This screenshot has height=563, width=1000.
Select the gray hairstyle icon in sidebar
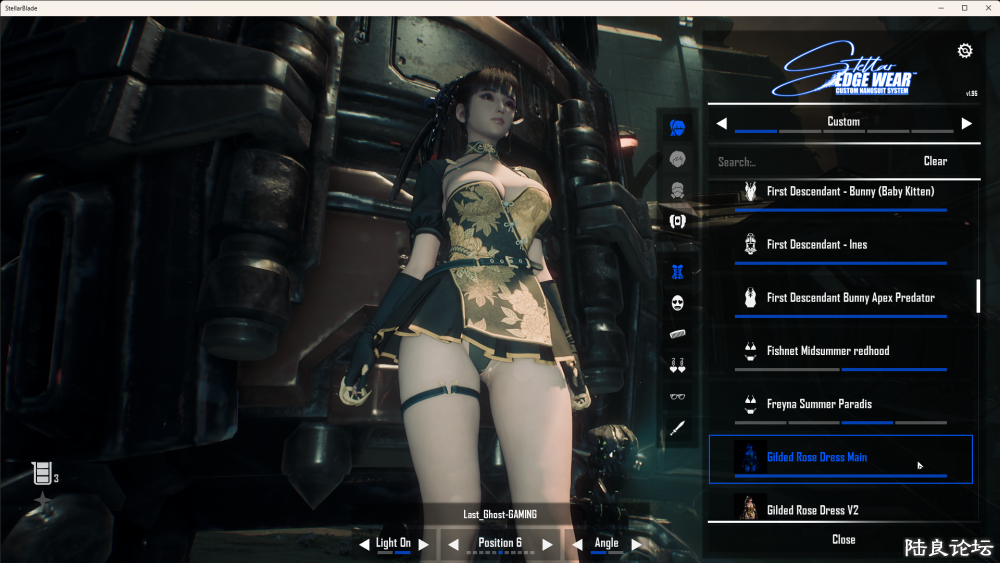point(677,159)
